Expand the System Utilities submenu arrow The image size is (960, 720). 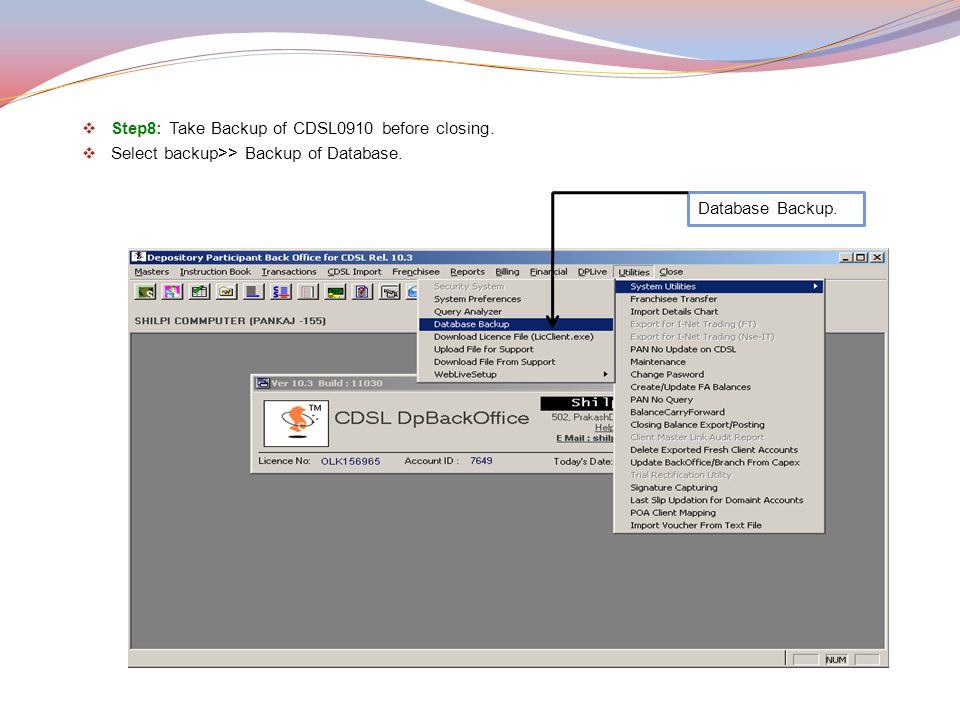[816, 287]
